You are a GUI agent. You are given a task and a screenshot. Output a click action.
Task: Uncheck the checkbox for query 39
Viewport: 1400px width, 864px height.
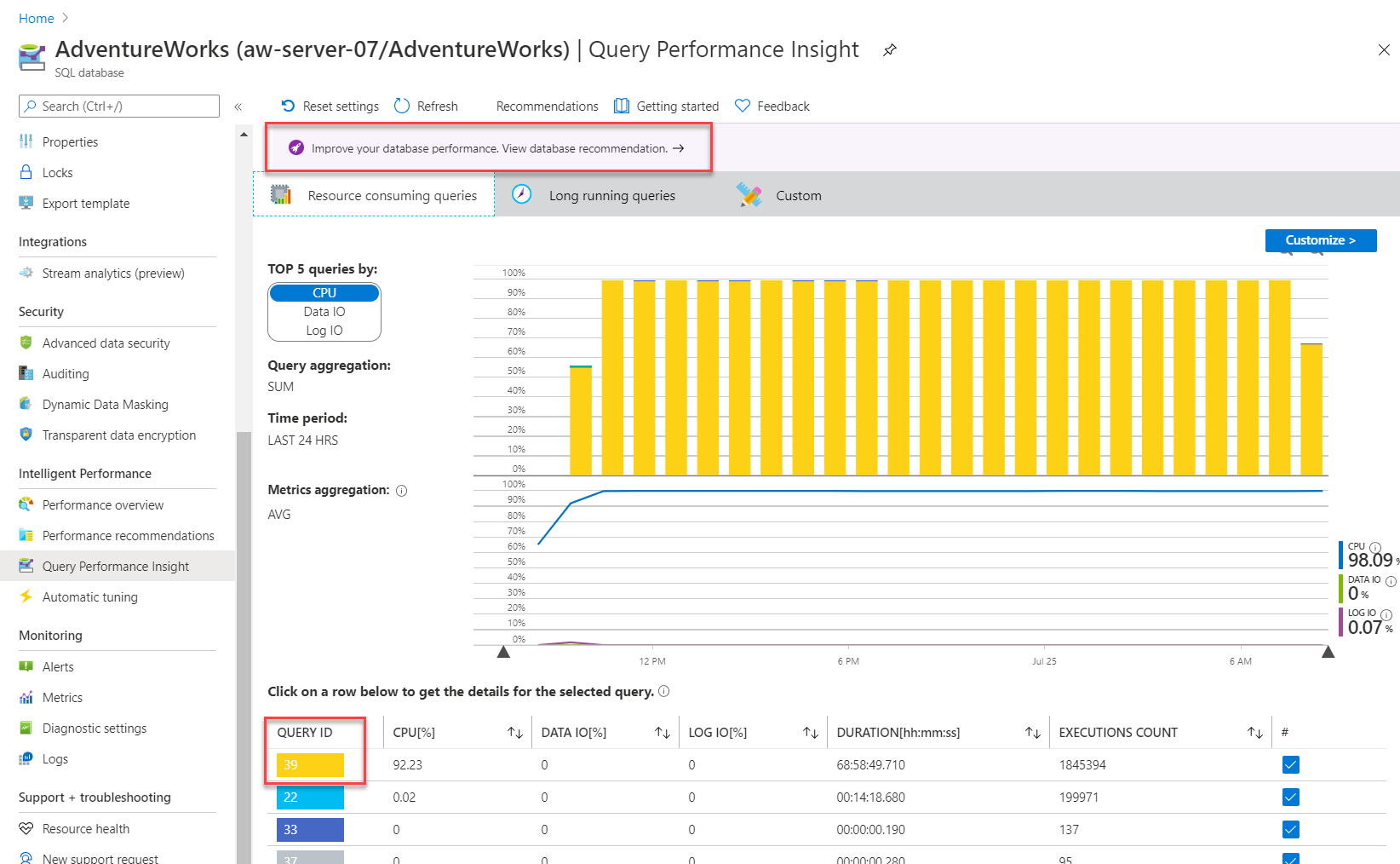tap(1291, 764)
